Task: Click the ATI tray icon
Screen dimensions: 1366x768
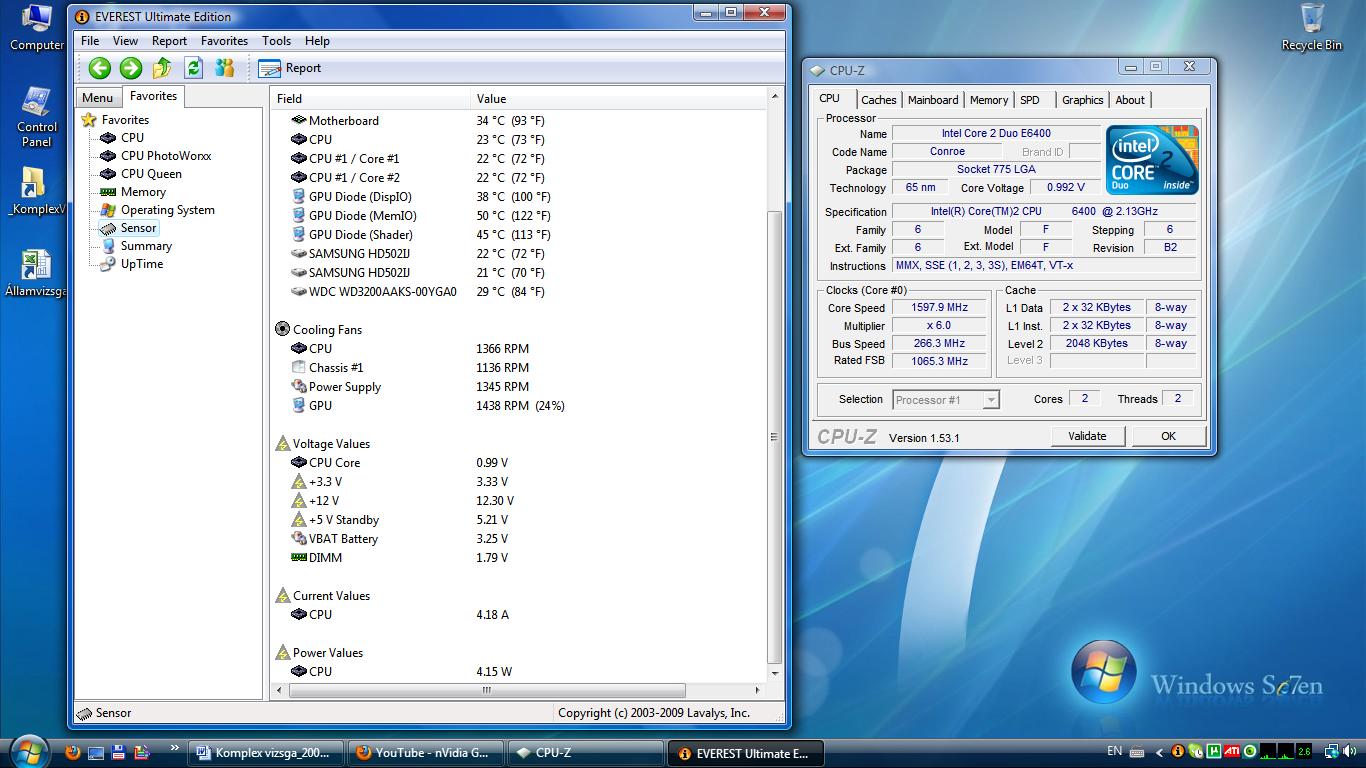Action: click(1232, 752)
